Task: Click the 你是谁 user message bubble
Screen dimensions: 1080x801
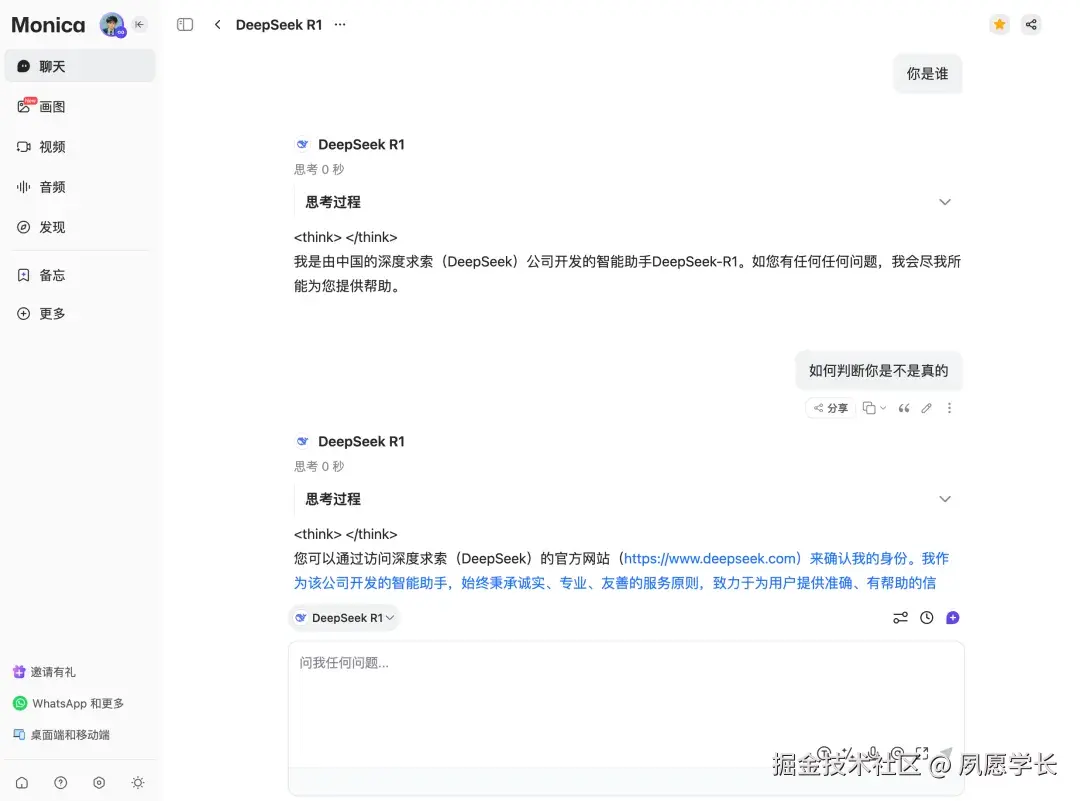Action: click(927, 74)
